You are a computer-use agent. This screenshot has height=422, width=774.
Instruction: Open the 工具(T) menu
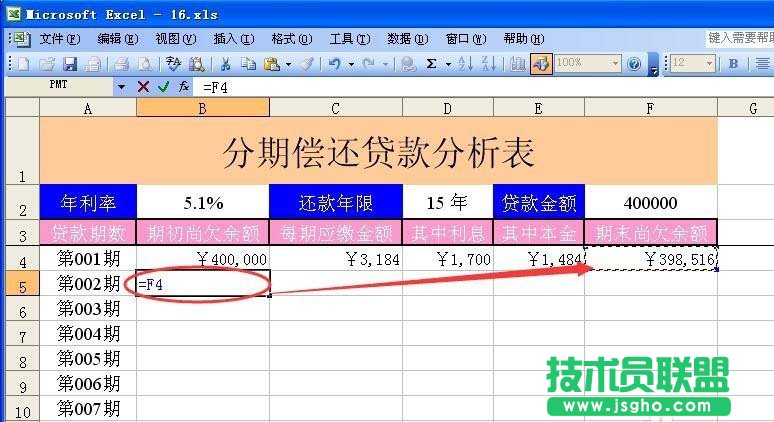point(350,39)
